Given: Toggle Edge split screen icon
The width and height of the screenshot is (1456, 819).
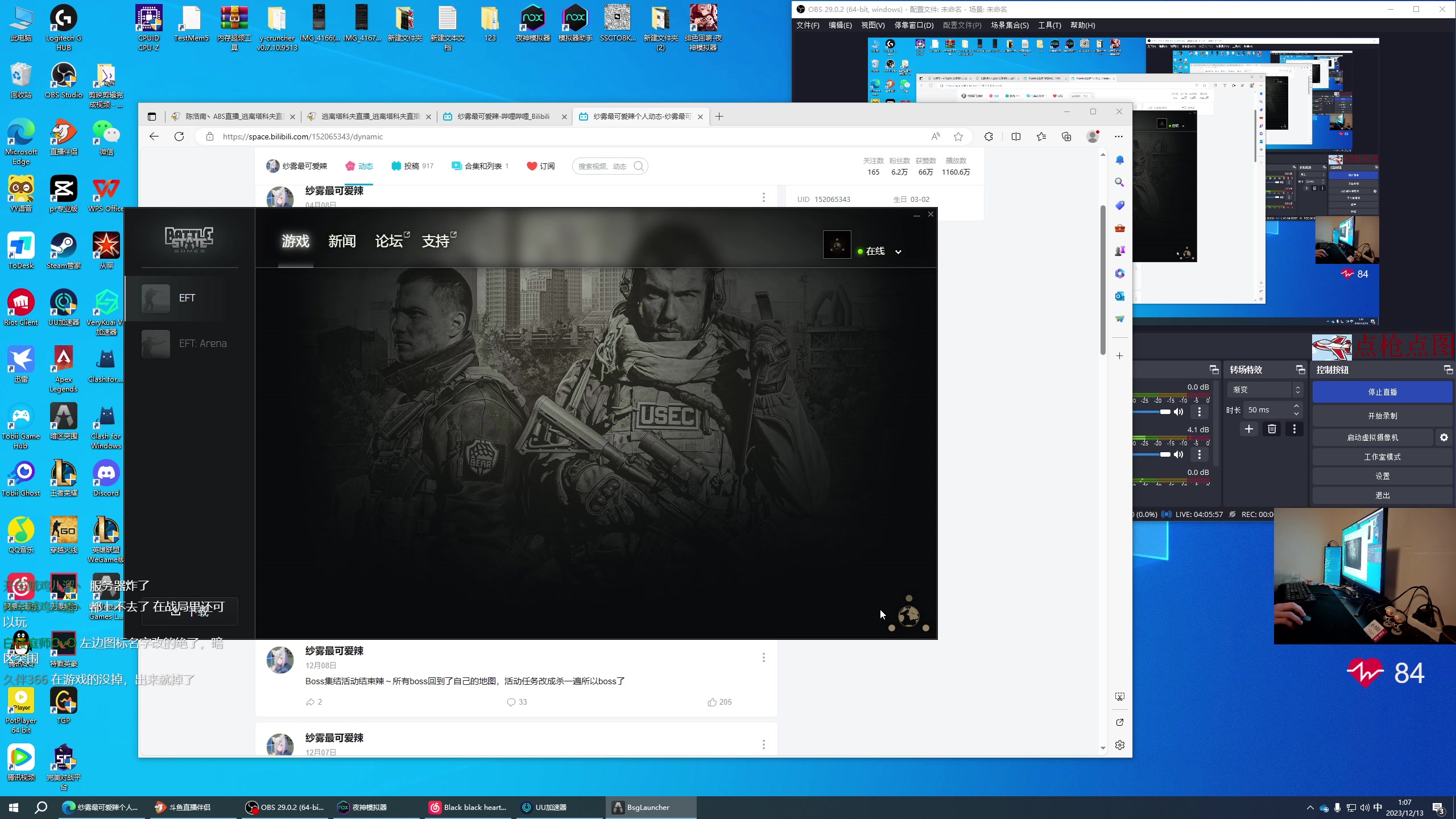Looking at the screenshot, I should [1016, 136].
